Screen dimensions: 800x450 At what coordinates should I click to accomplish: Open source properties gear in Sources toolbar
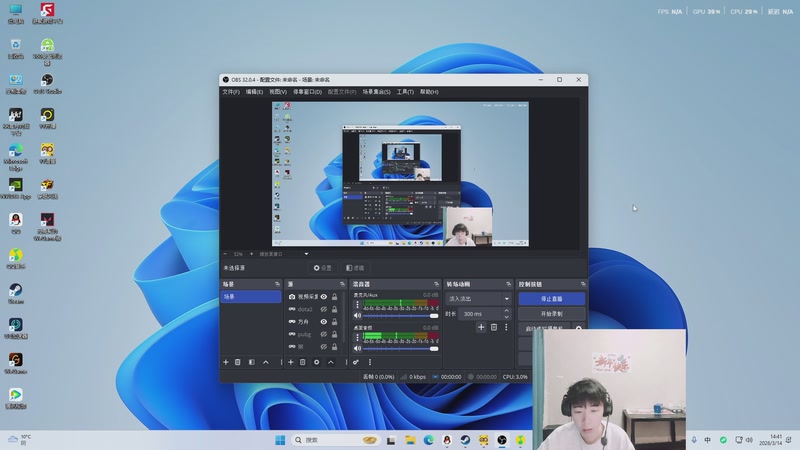(316, 362)
